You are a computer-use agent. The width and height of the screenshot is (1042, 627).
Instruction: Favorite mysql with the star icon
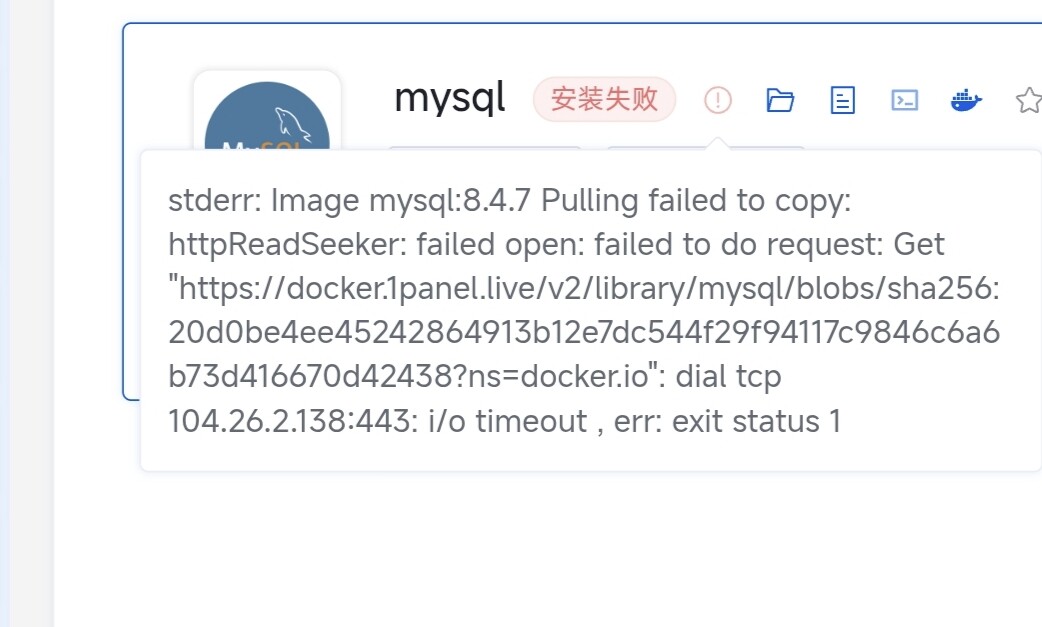click(x=1028, y=100)
